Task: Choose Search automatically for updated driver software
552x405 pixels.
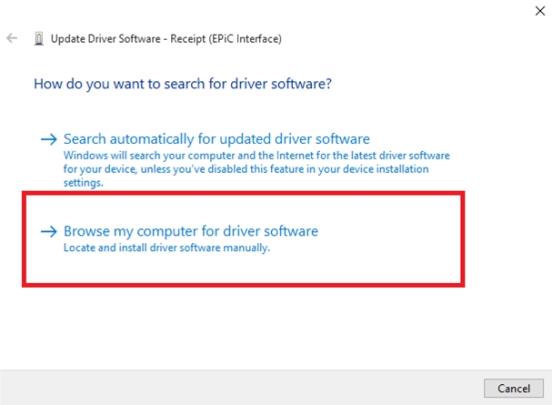Action: pyautogui.click(x=217, y=139)
